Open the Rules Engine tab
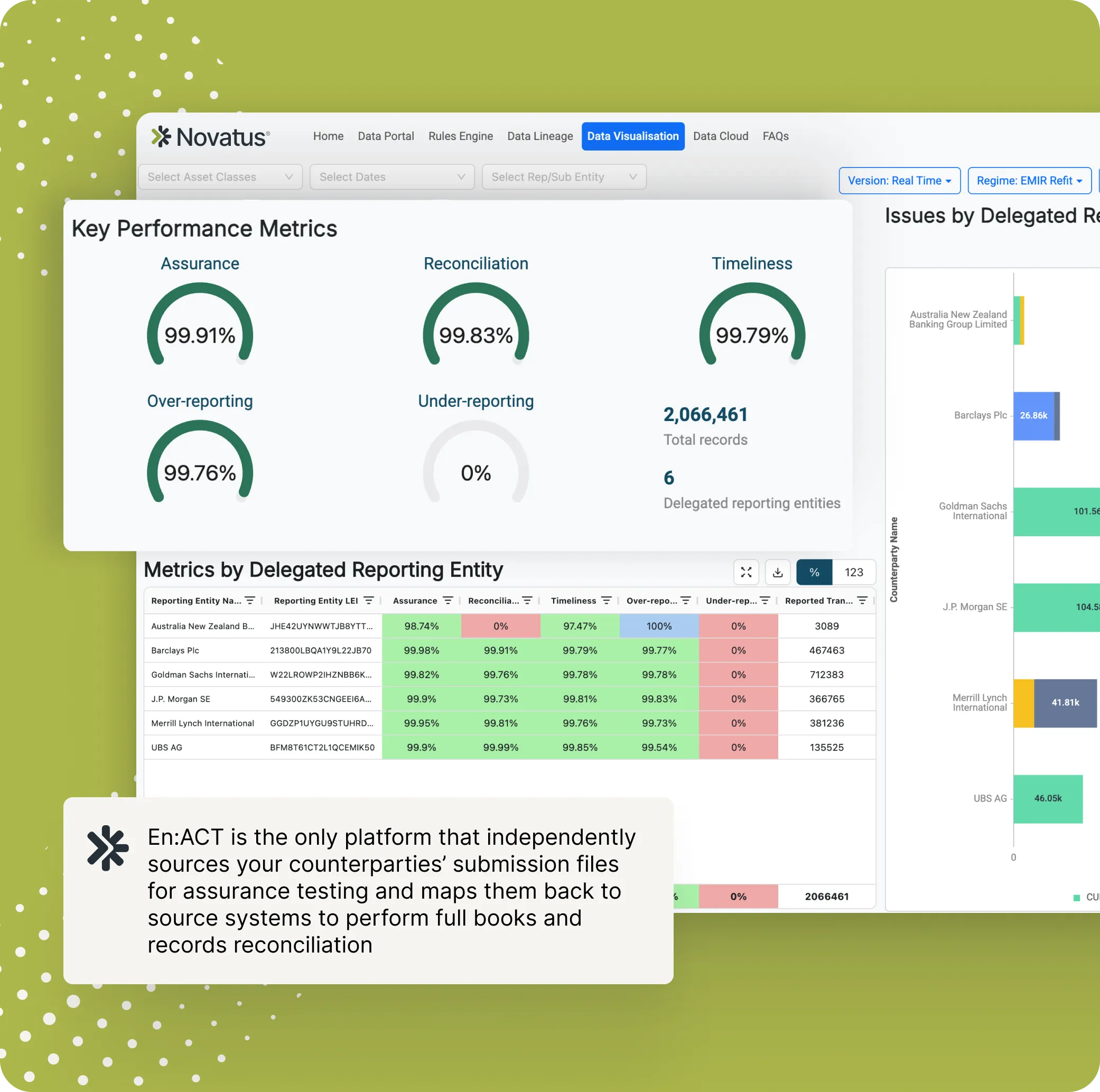This screenshot has height=1092, width=1100. [460, 136]
